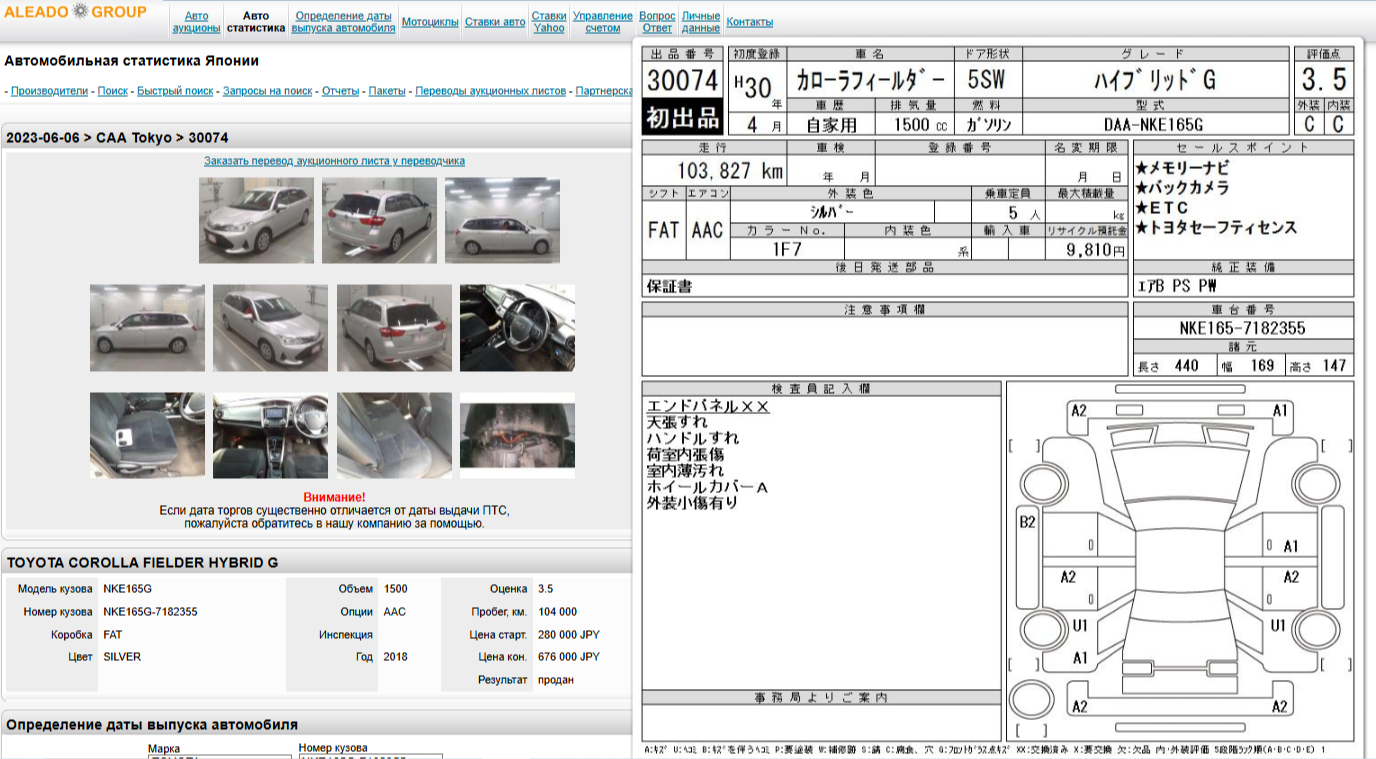The image size is (1376, 759).
Task: Order auction sheet translation link
Action: coord(334,161)
